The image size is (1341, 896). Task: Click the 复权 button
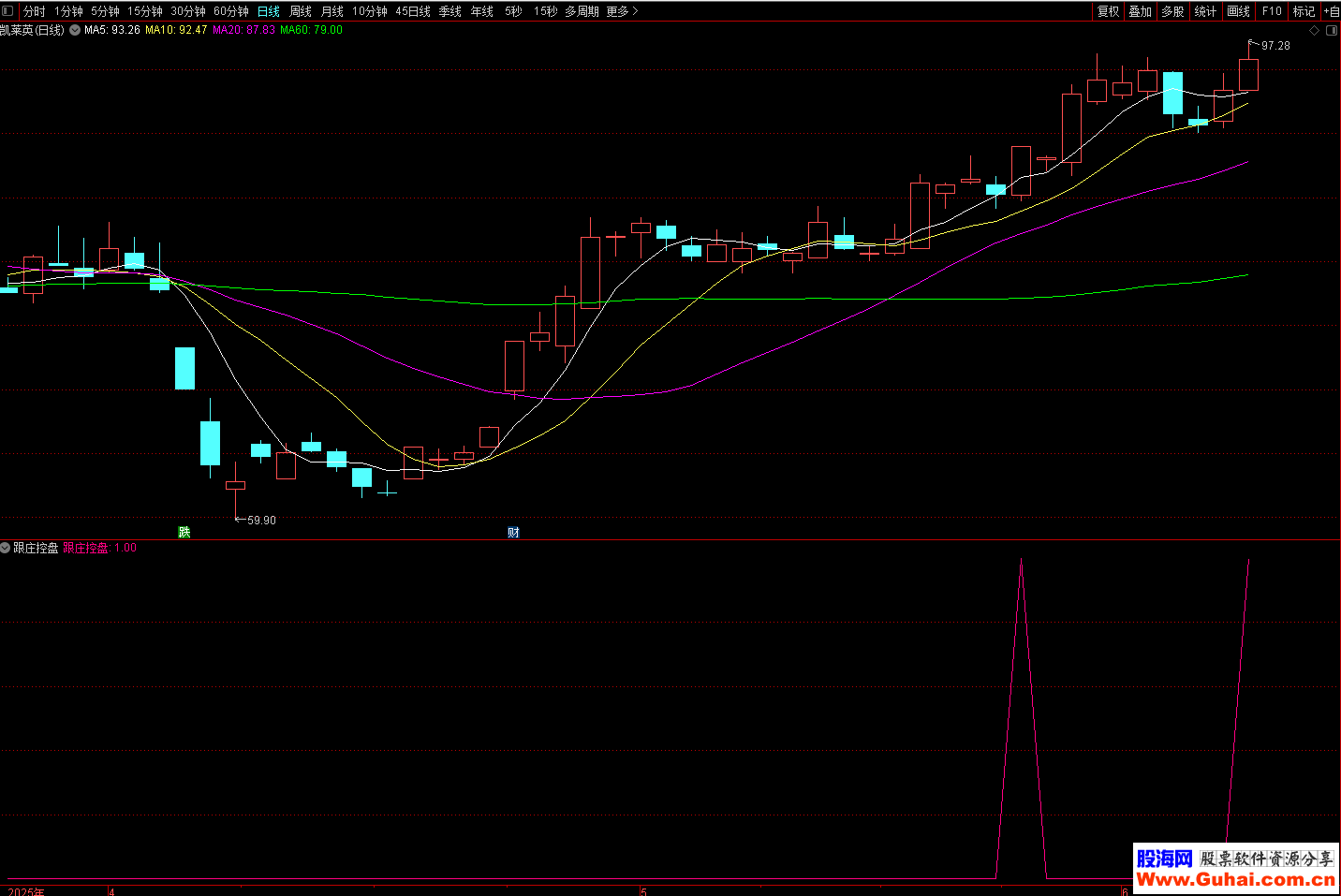[x=1109, y=11]
